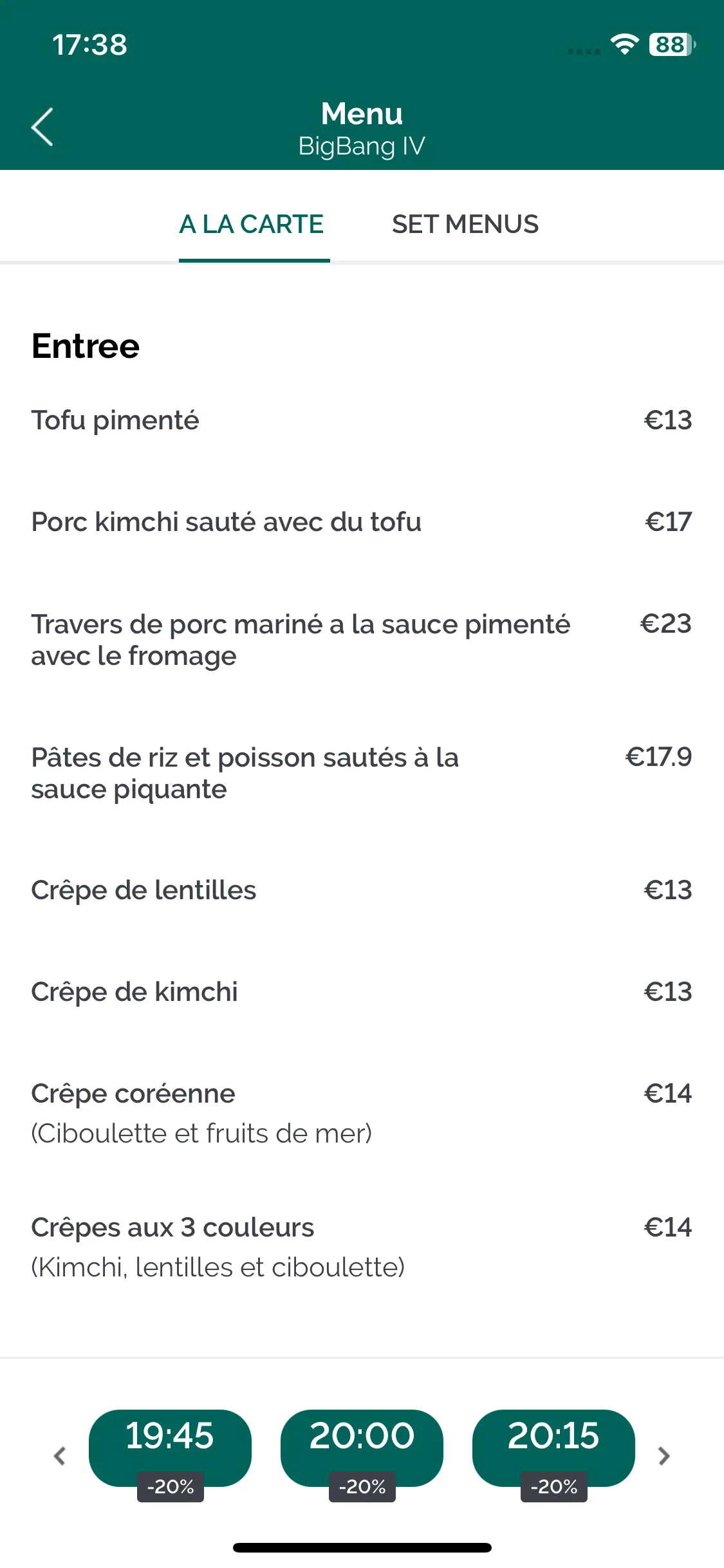This screenshot has height=1568, width=724.
Task: Switch to the SET MENUS tab
Action: click(465, 225)
